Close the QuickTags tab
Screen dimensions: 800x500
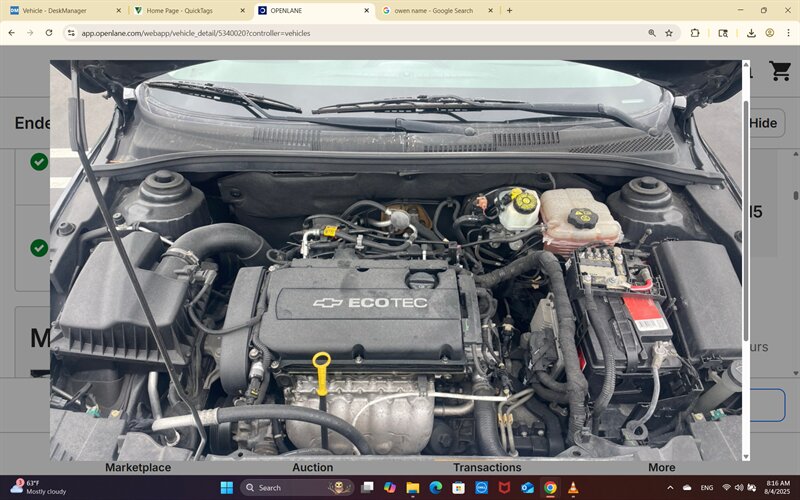tap(242, 10)
